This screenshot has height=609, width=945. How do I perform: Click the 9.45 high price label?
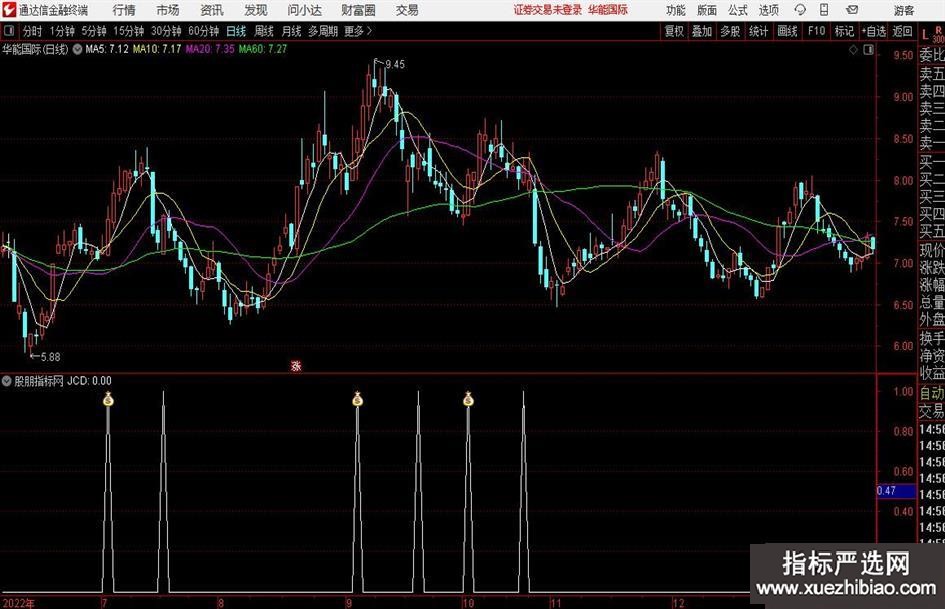pos(395,64)
